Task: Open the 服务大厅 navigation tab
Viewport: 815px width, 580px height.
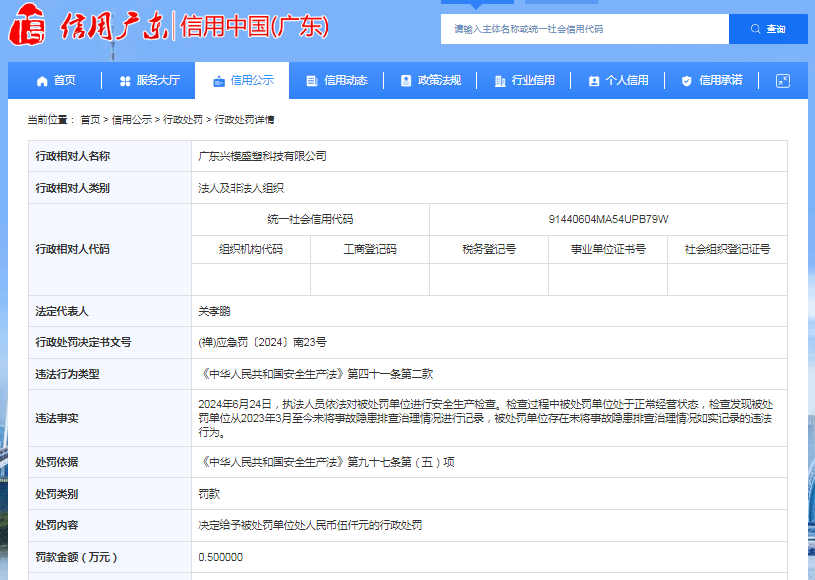Action: pyautogui.click(x=158, y=81)
